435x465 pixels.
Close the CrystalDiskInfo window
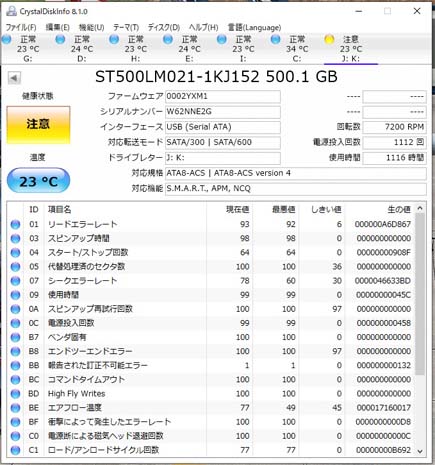[x=417, y=11]
